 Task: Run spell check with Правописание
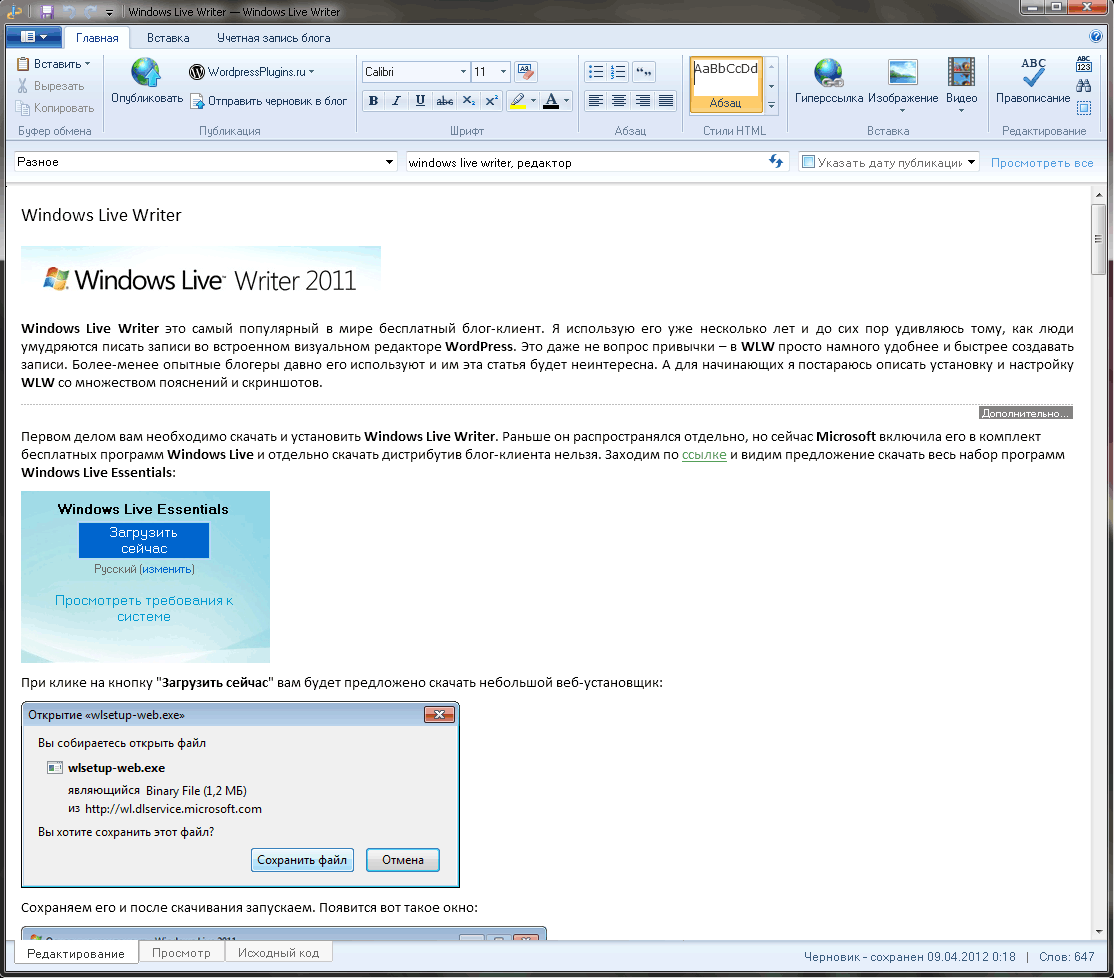point(1032,82)
